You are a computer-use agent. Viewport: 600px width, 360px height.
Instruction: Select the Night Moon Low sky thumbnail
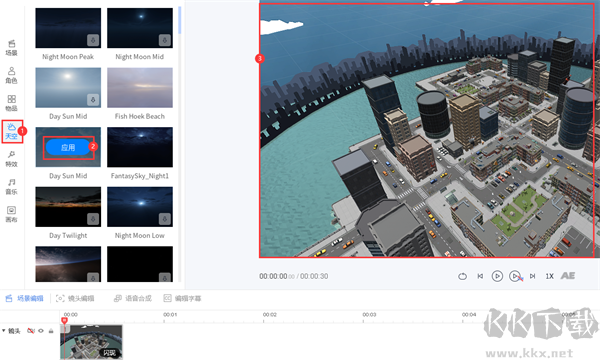(140, 207)
